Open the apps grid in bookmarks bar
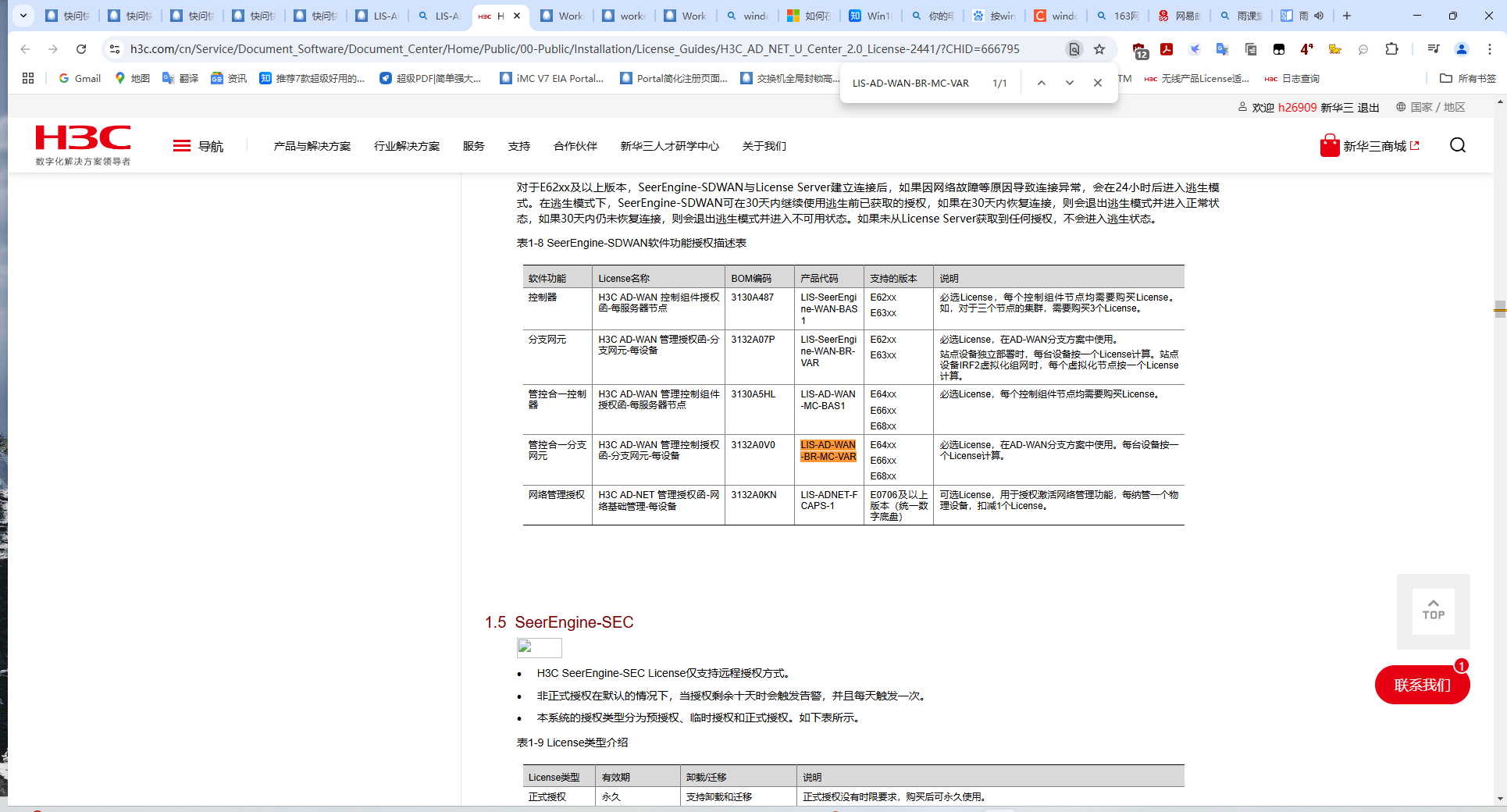Screen dimensions: 1507x812 pyautogui.click(x=28, y=78)
